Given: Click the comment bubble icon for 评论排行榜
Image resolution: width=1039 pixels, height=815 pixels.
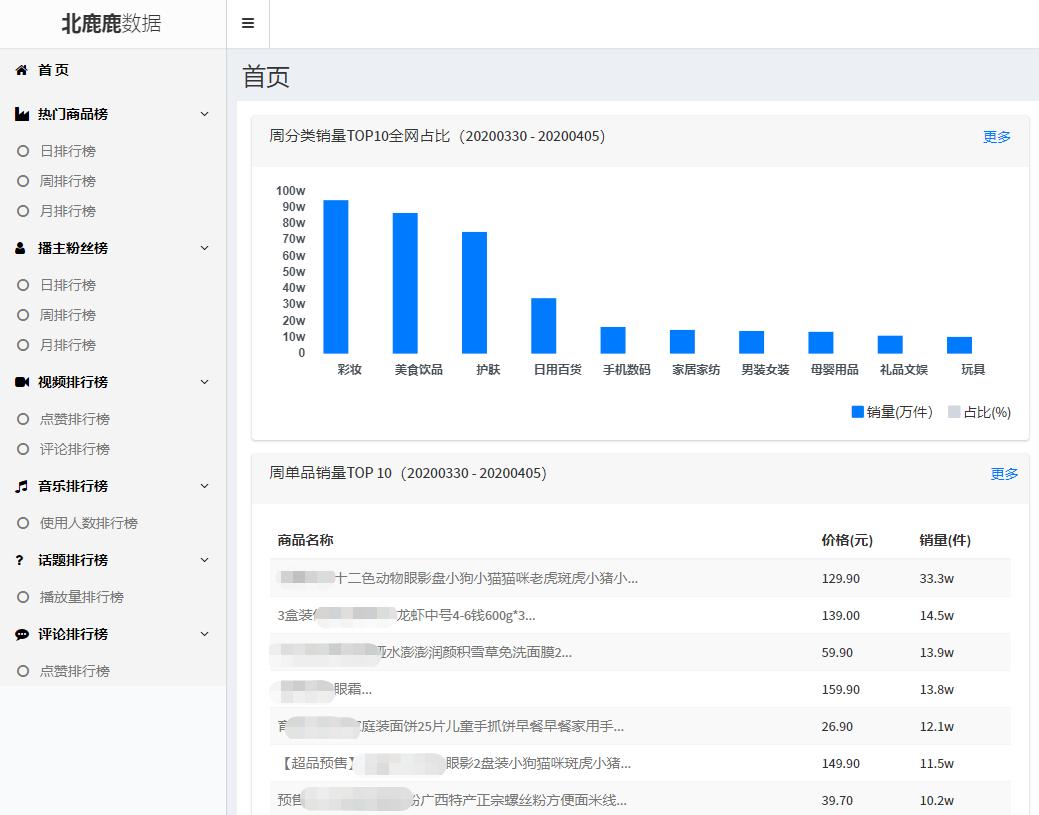Looking at the screenshot, I should coord(21,633).
